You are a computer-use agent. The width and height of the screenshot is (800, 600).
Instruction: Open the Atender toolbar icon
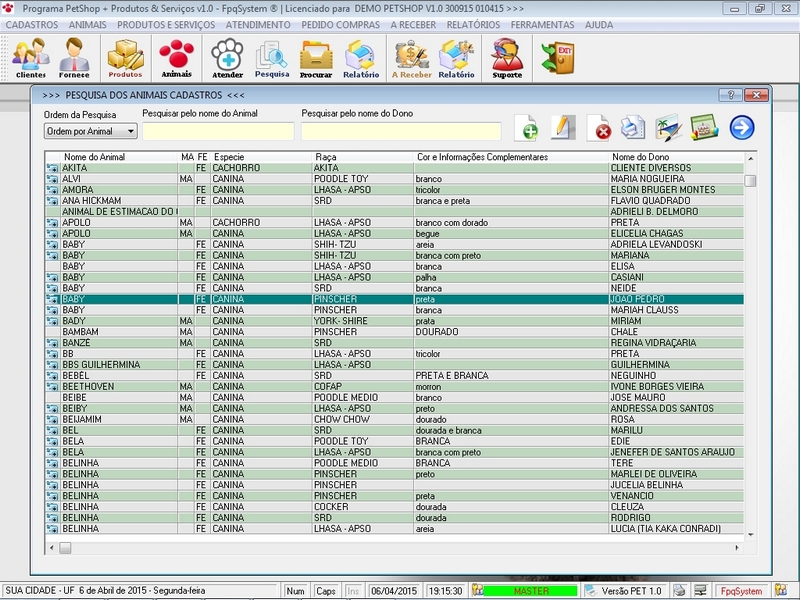(227, 58)
